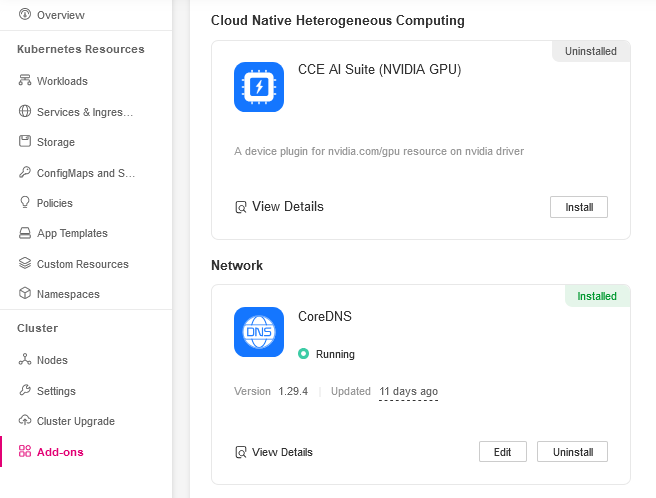
Task: Click the Overview sidebar icon
Action: pos(25,16)
